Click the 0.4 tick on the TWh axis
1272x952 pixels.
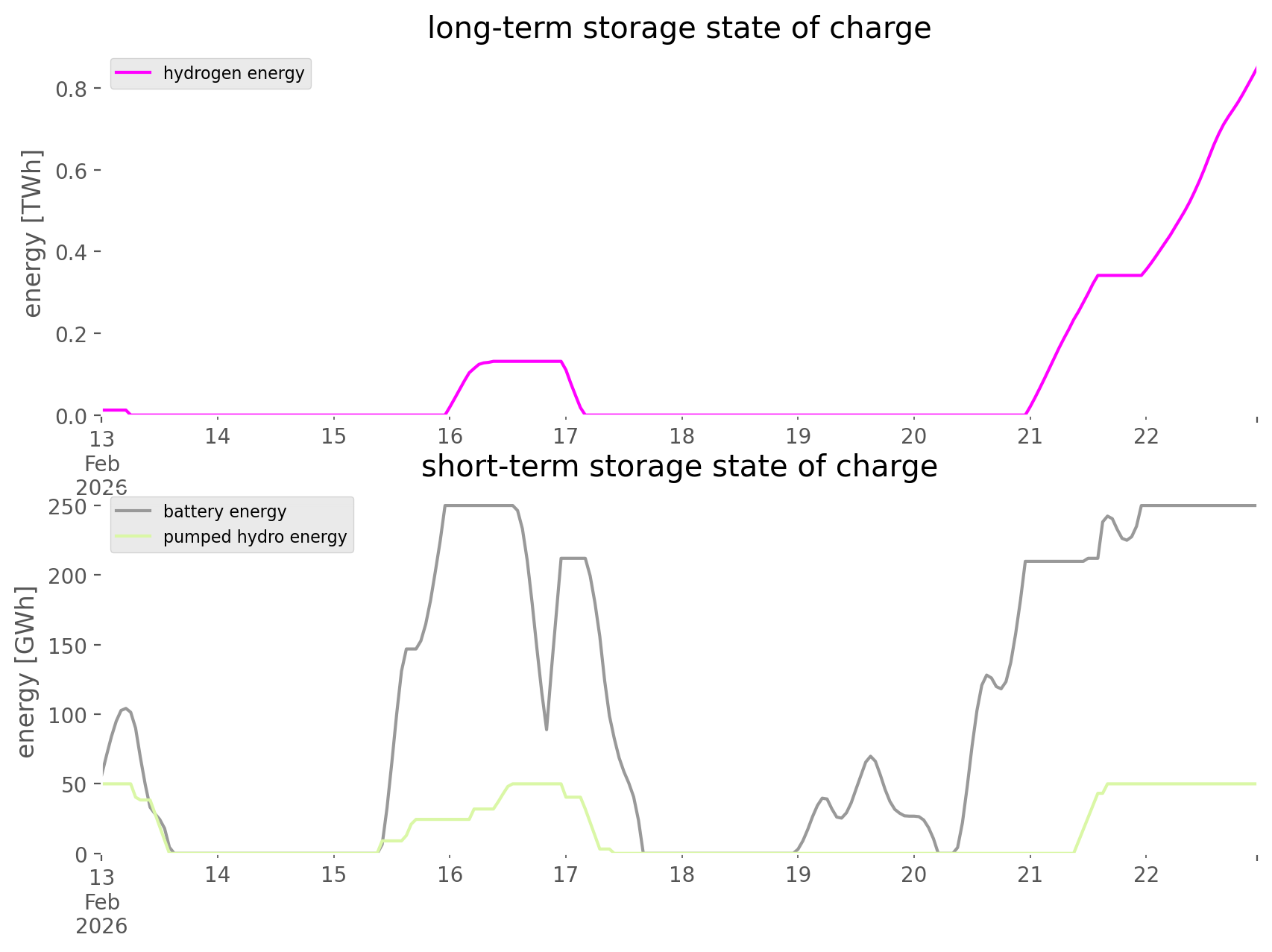click(x=72, y=252)
